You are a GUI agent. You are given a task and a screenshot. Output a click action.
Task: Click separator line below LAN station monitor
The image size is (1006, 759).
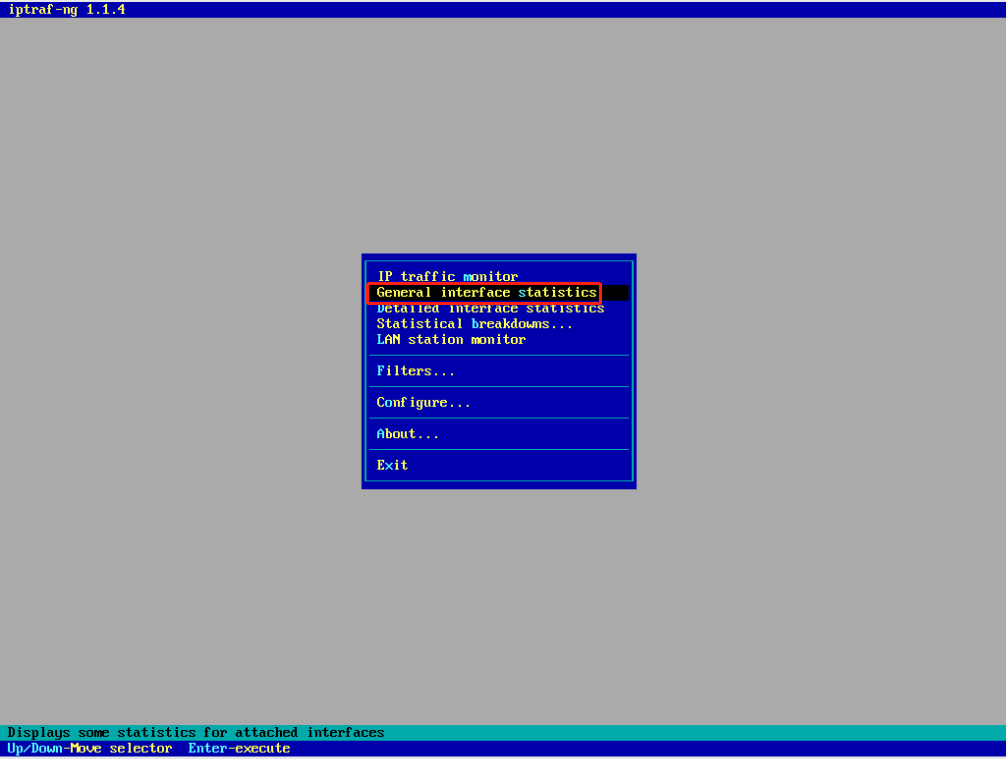(x=499, y=355)
